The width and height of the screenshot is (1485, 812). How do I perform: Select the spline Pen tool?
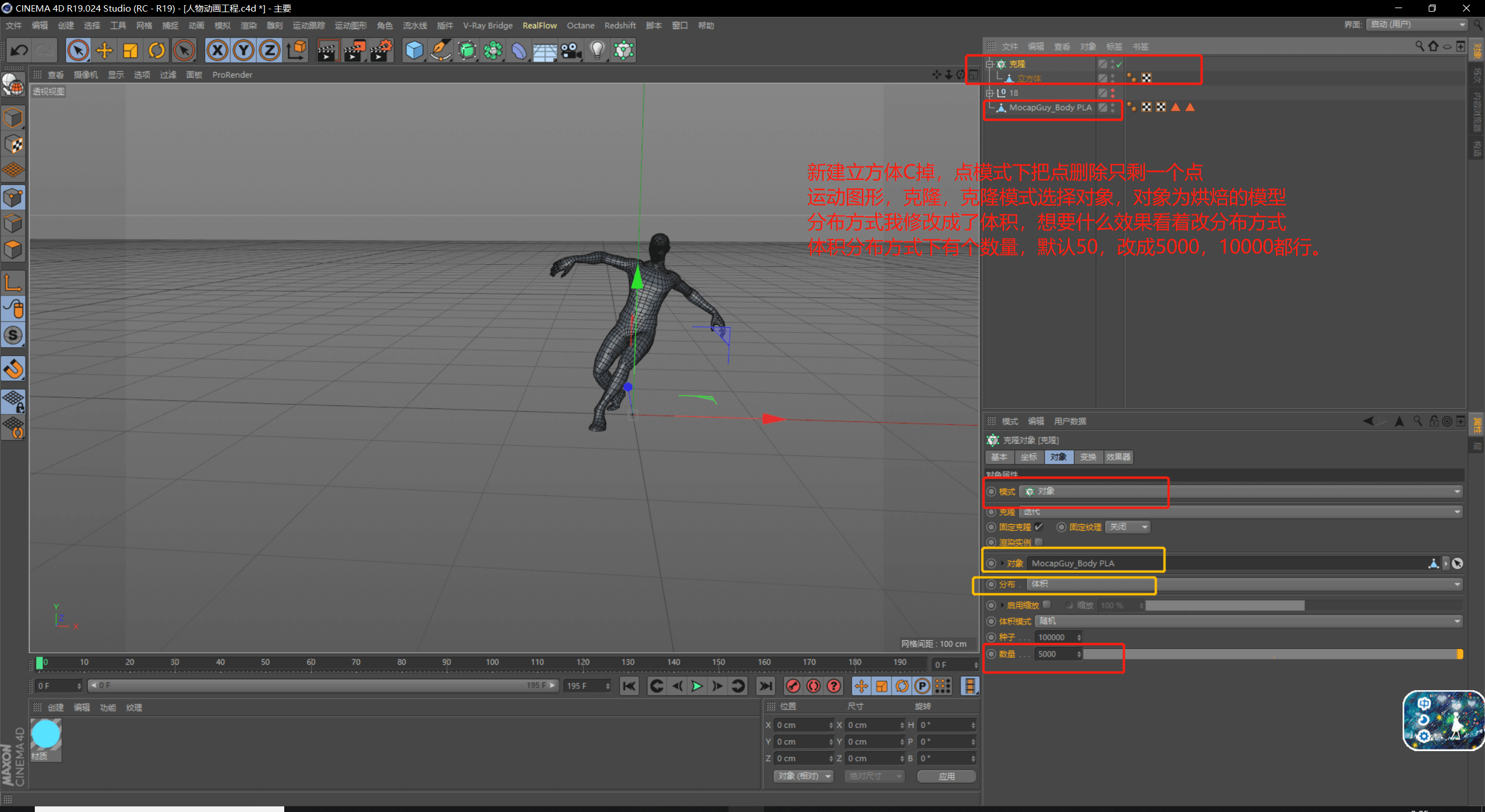(x=440, y=50)
